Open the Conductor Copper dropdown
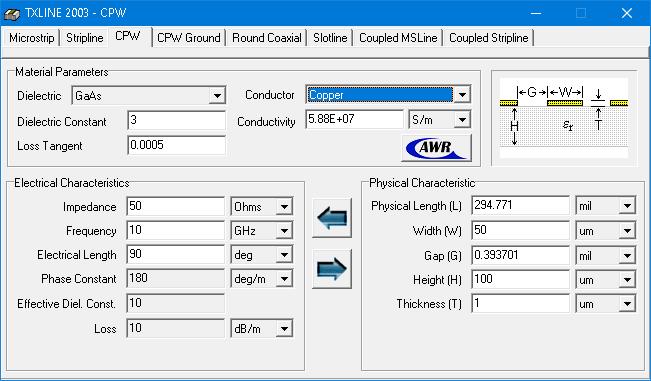The image size is (651, 381). [462, 95]
